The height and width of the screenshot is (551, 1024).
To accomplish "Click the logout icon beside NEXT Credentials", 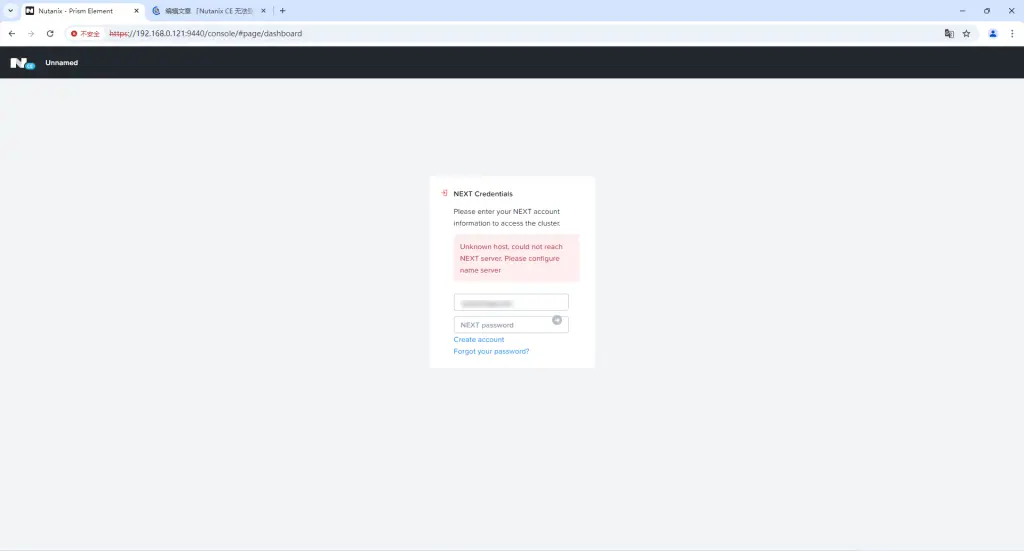I will (x=444, y=193).
